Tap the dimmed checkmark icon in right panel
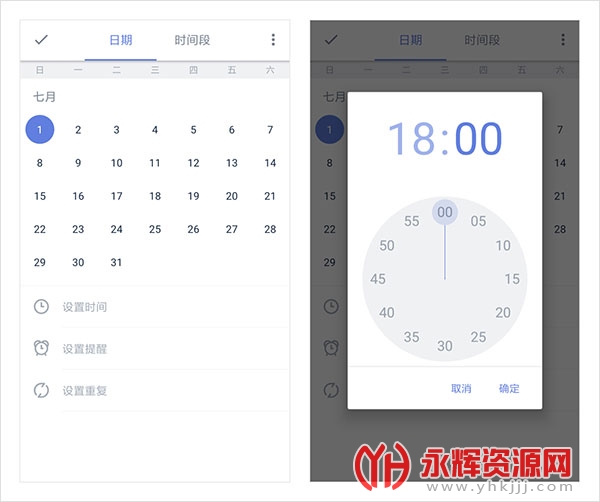Image resolution: width=600 pixels, height=502 pixels. 331,39
